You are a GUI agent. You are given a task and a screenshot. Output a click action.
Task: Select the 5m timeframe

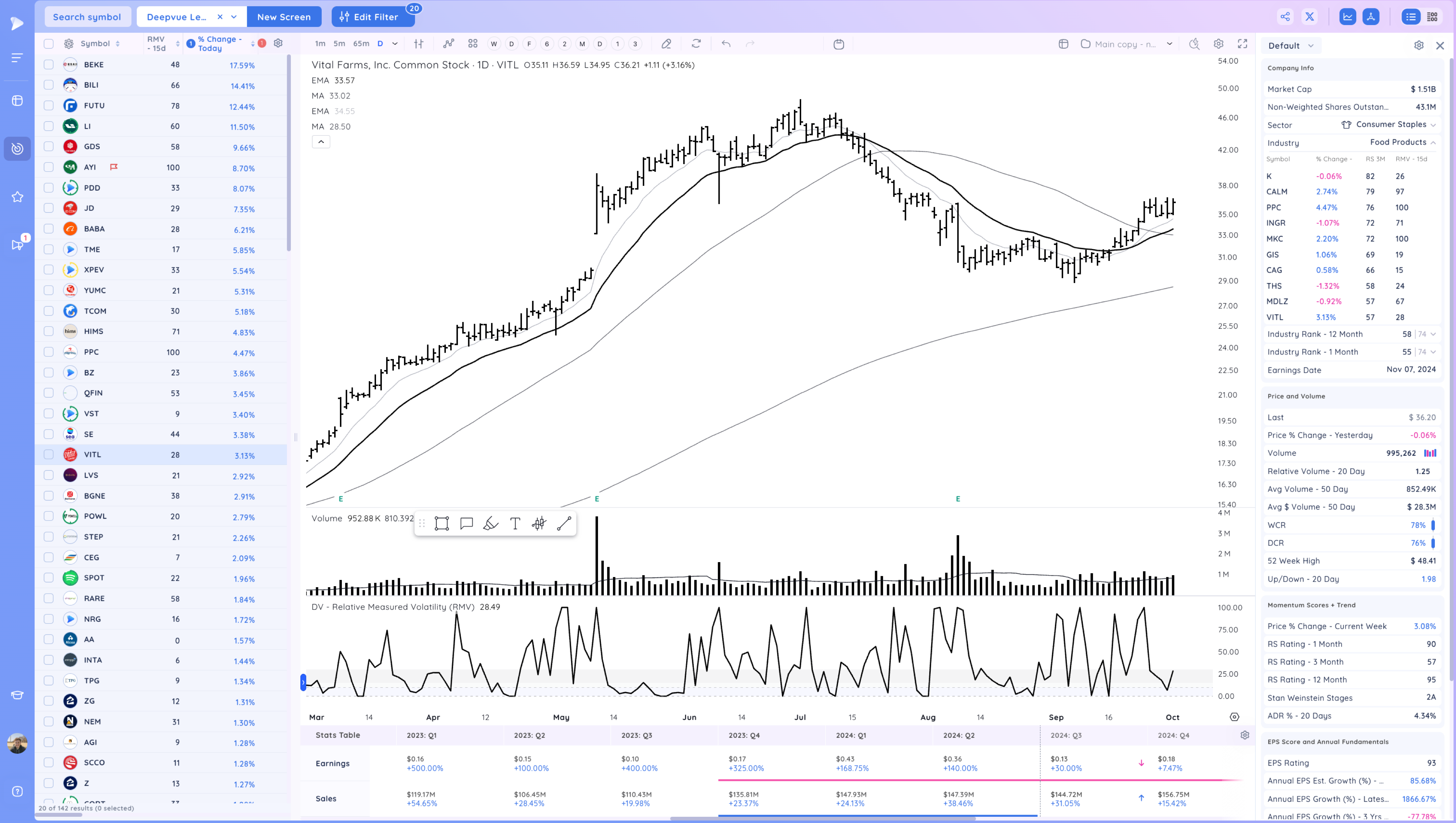tap(339, 44)
